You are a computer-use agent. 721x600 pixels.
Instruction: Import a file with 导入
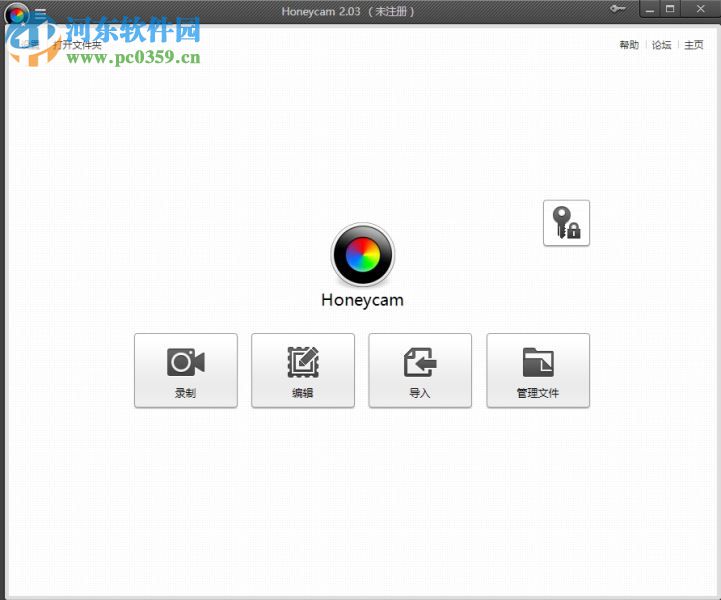[x=420, y=371]
